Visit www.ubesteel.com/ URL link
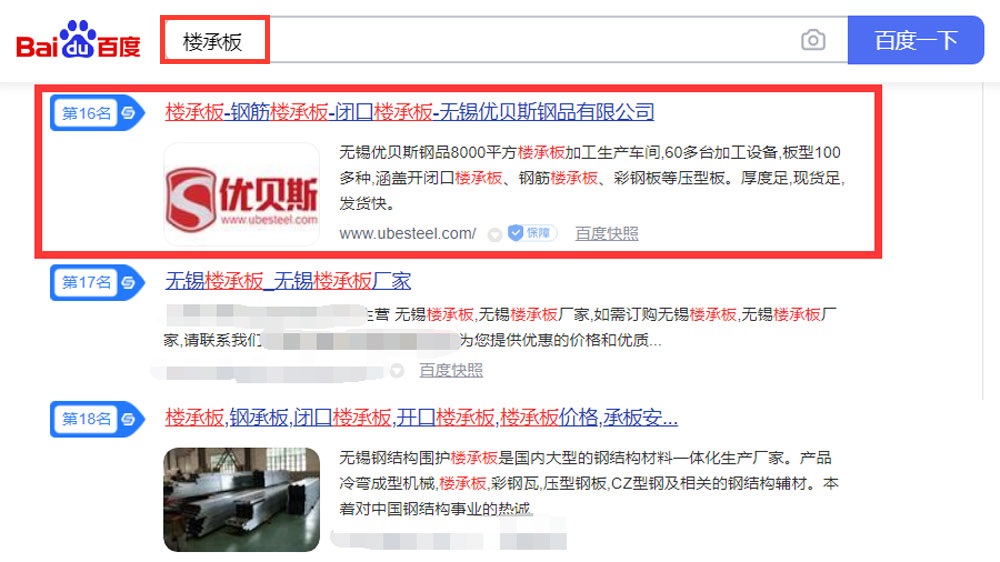1000x562 pixels. [408, 233]
